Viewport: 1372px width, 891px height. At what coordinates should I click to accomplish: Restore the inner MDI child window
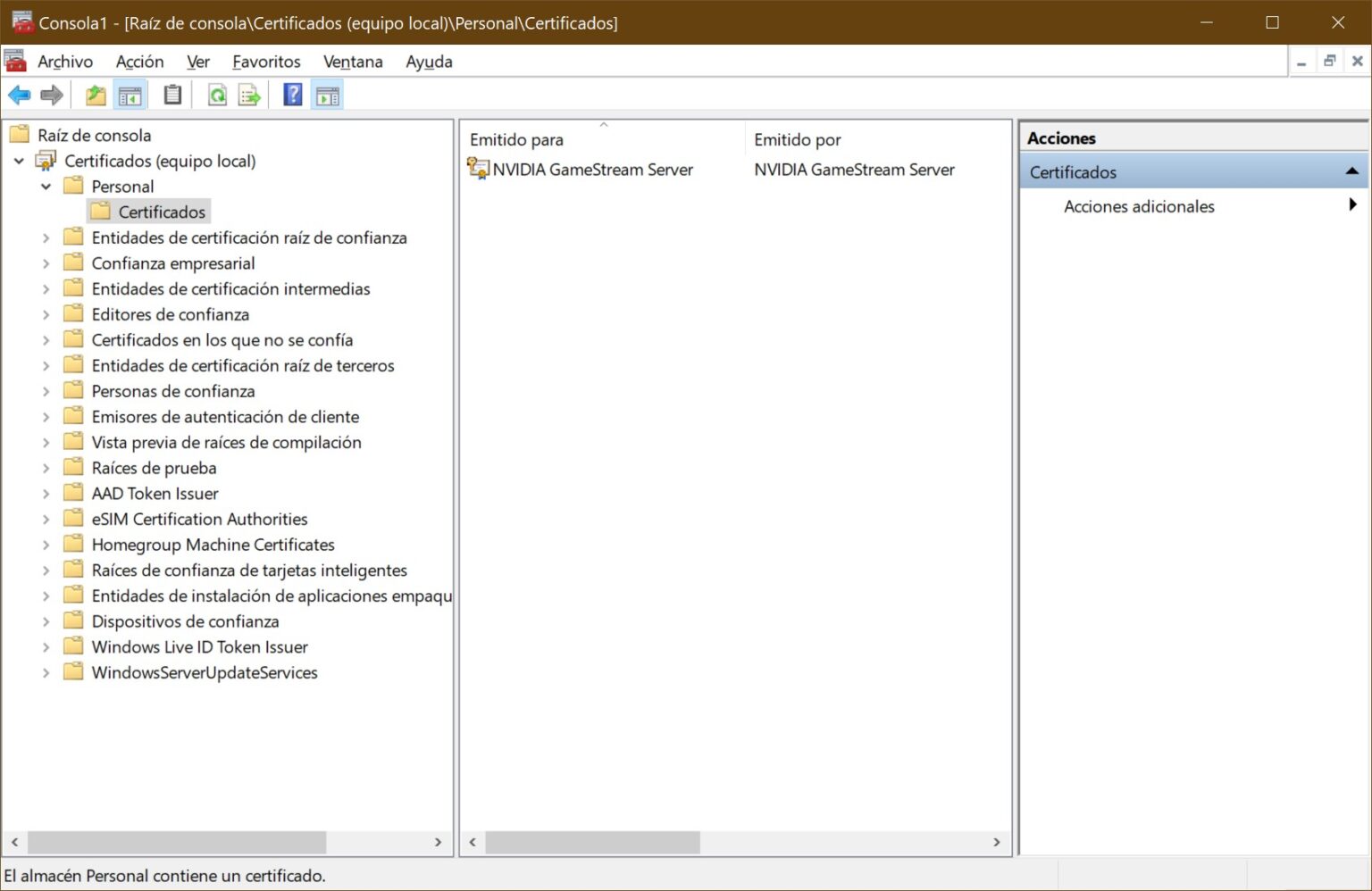[1329, 62]
